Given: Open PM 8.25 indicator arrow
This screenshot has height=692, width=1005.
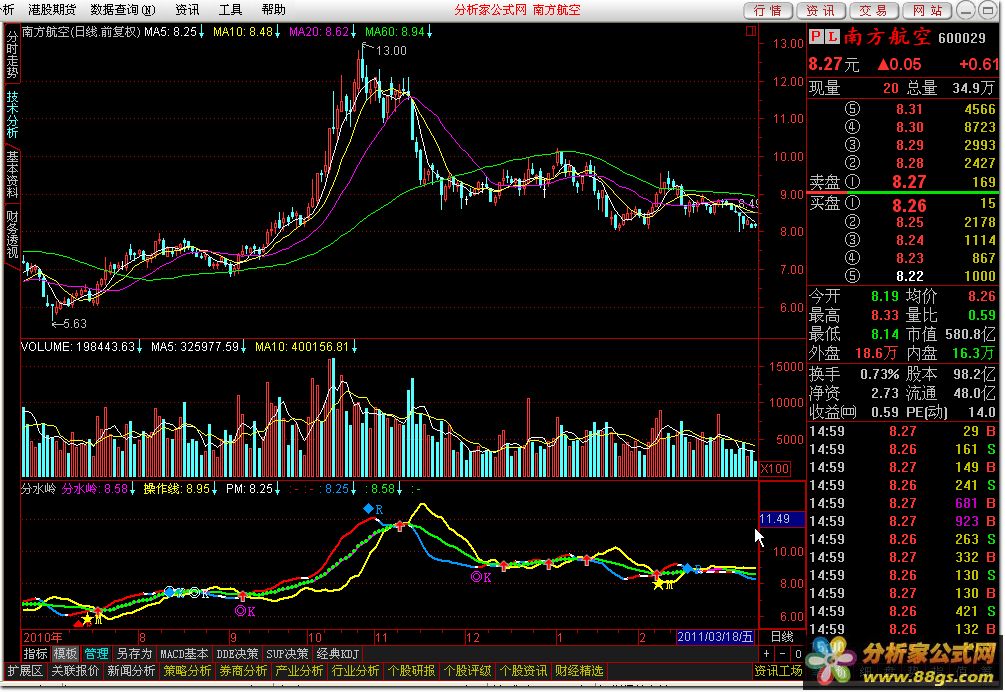Looking at the screenshot, I should pyautogui.click(x=278, y=489).
